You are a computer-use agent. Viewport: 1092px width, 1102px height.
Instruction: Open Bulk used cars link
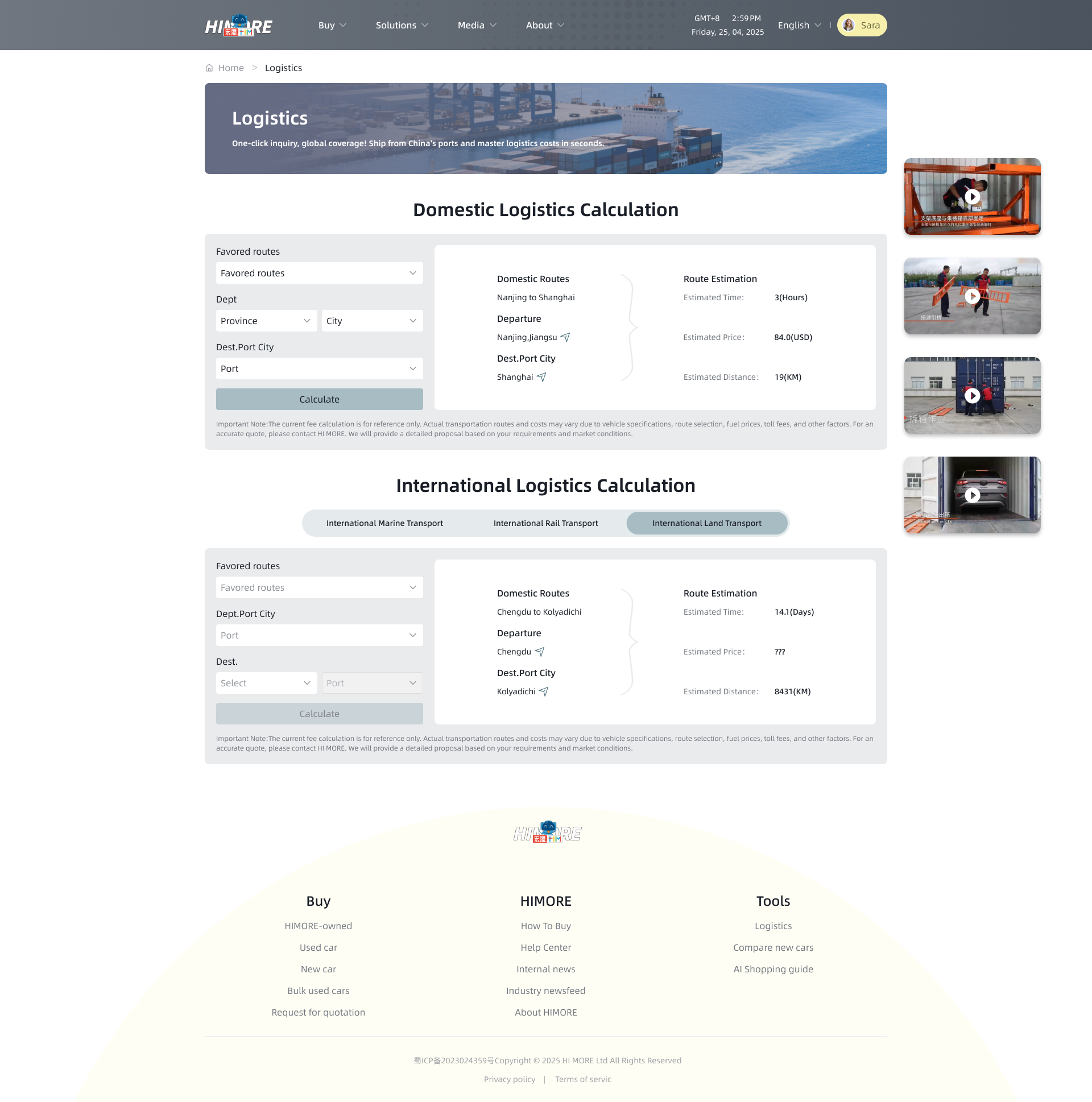tap(318, 991)
